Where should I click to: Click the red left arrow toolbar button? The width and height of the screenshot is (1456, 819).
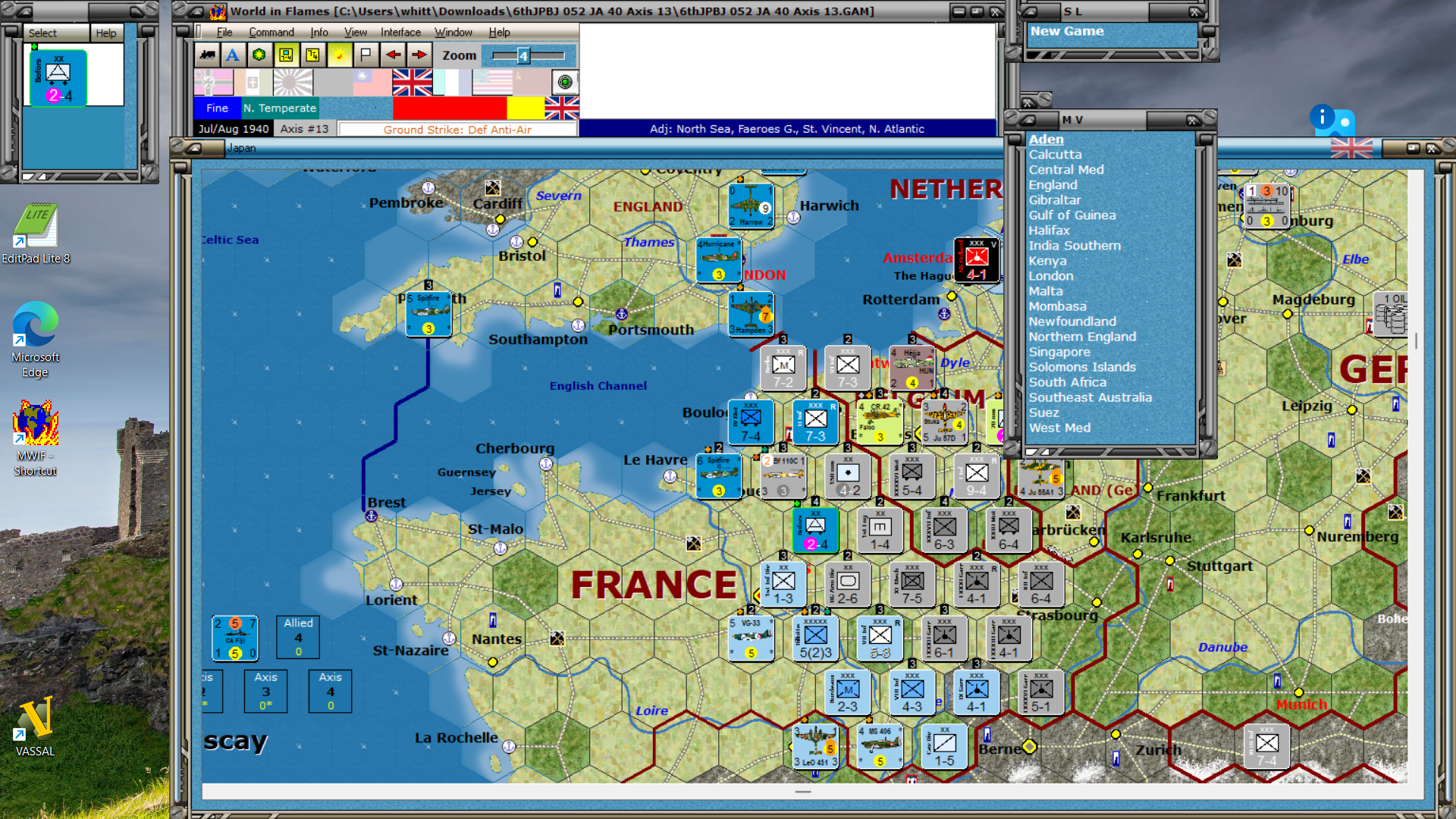point(392,55)
